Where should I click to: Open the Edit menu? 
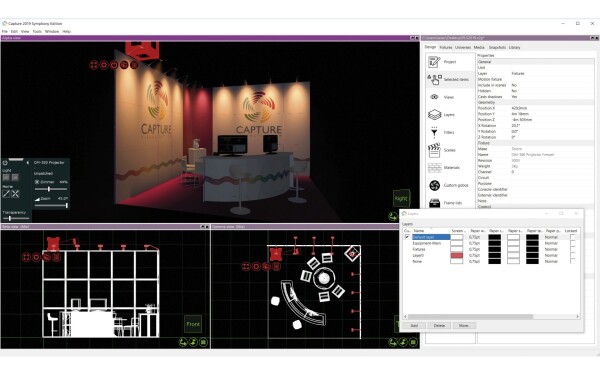coord(14,31)
